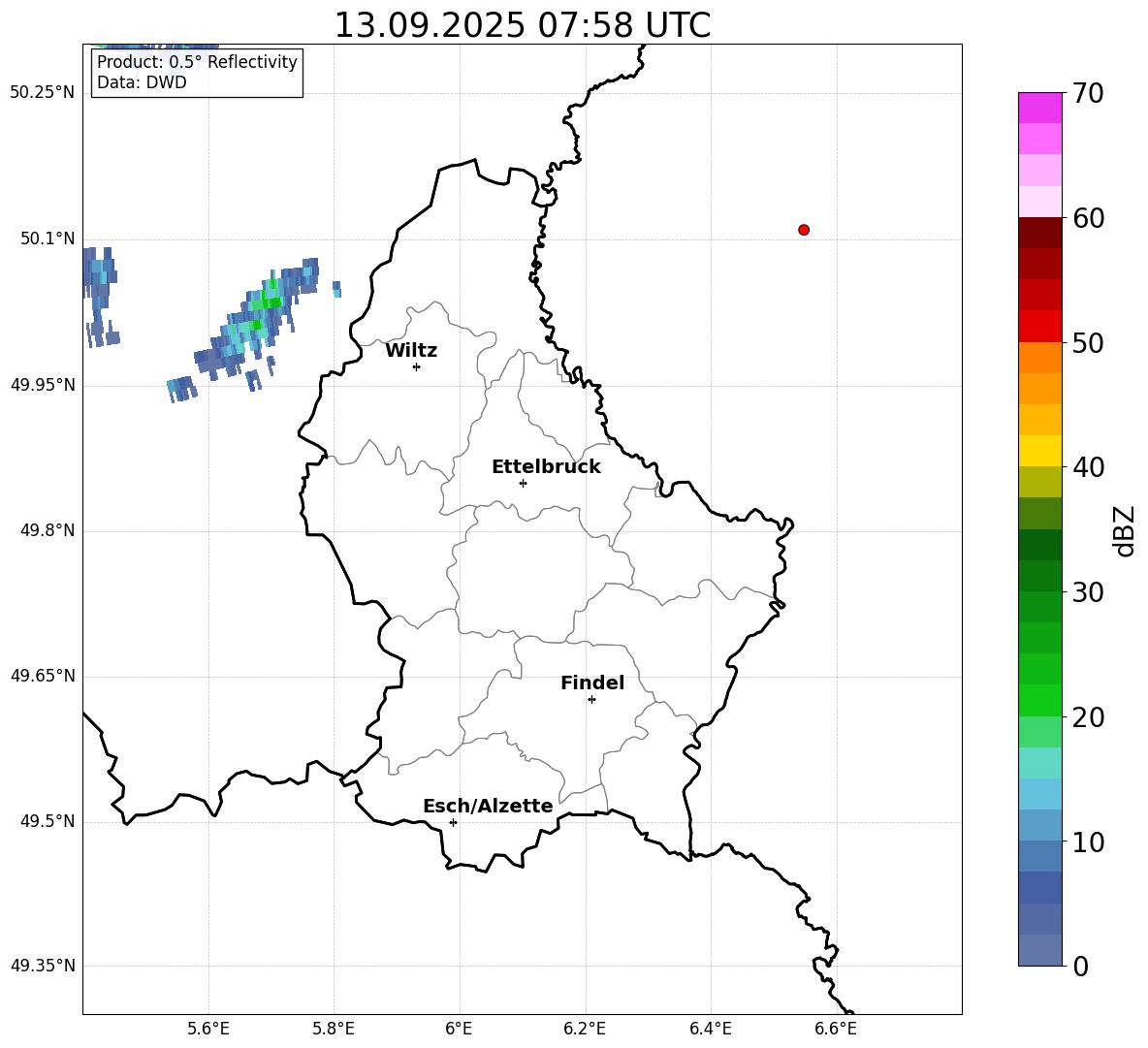The width and height of the screenshot is (1148, 1048).
Task: Click the Wiltz station cross marker
Action: [416, 366]
